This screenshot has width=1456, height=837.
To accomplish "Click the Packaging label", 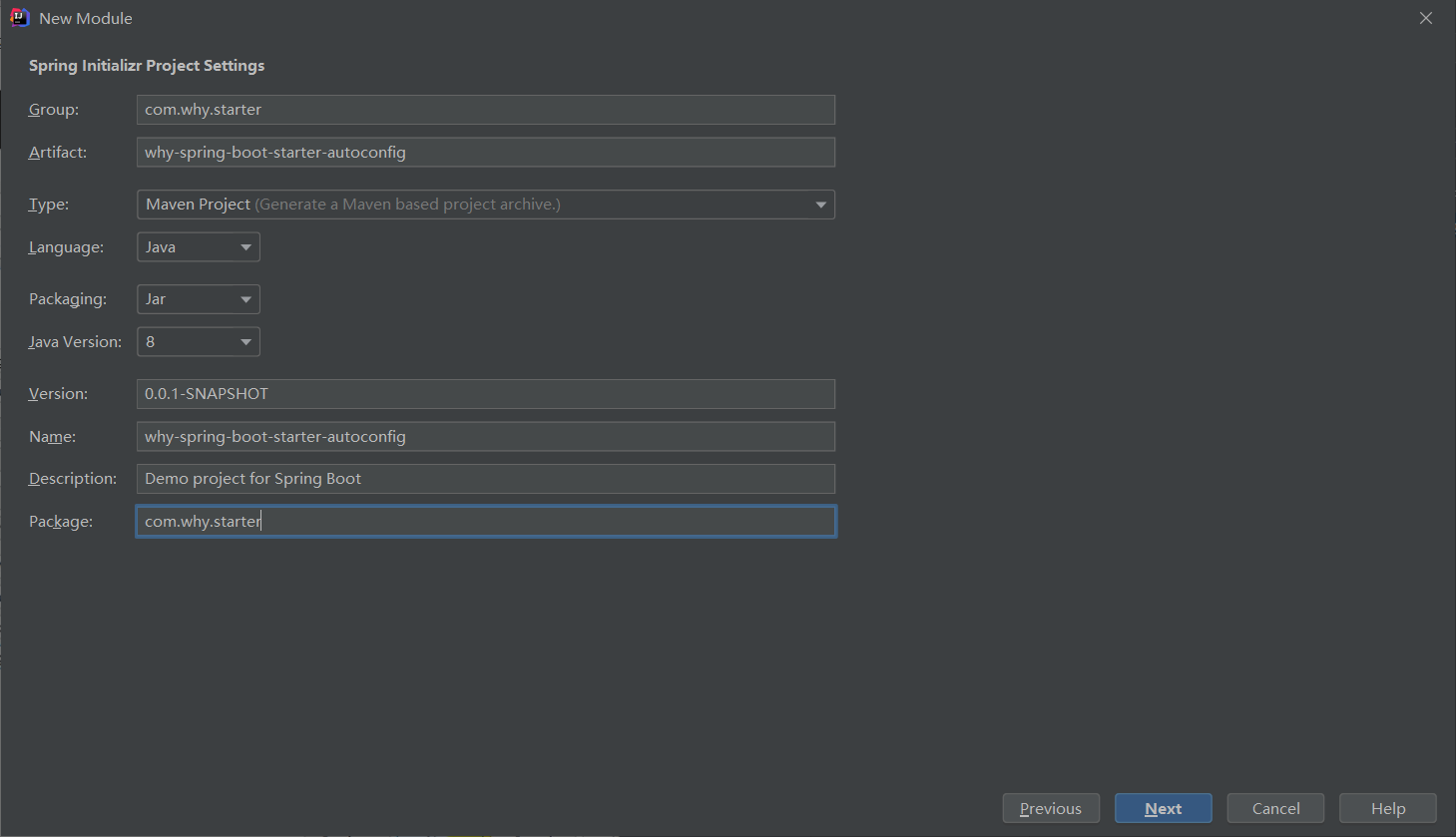I will point(68,299).
